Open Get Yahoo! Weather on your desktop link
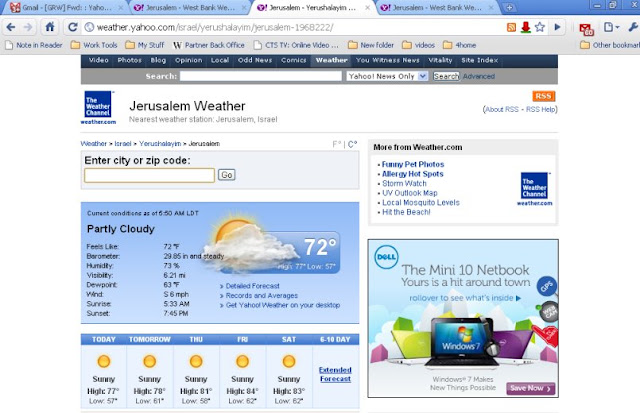This screenshot has height=413, width=640. pos(283,305)
